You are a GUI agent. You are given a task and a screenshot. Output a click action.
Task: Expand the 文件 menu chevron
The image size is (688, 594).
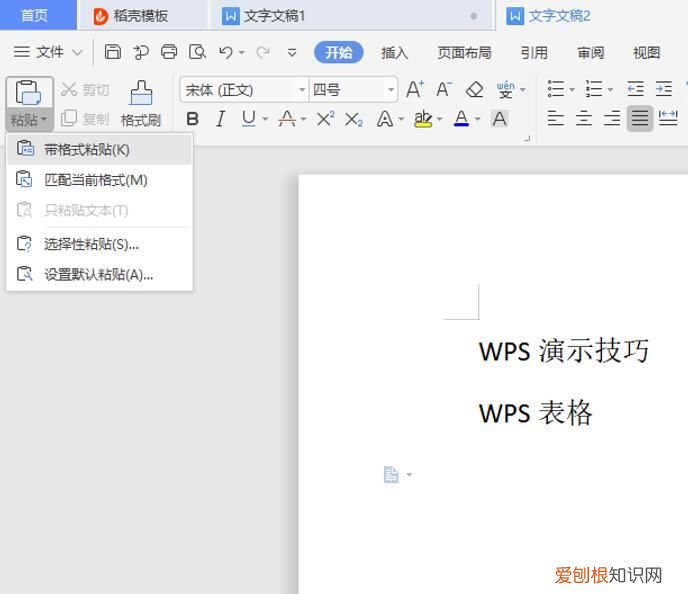click(78, 53)
